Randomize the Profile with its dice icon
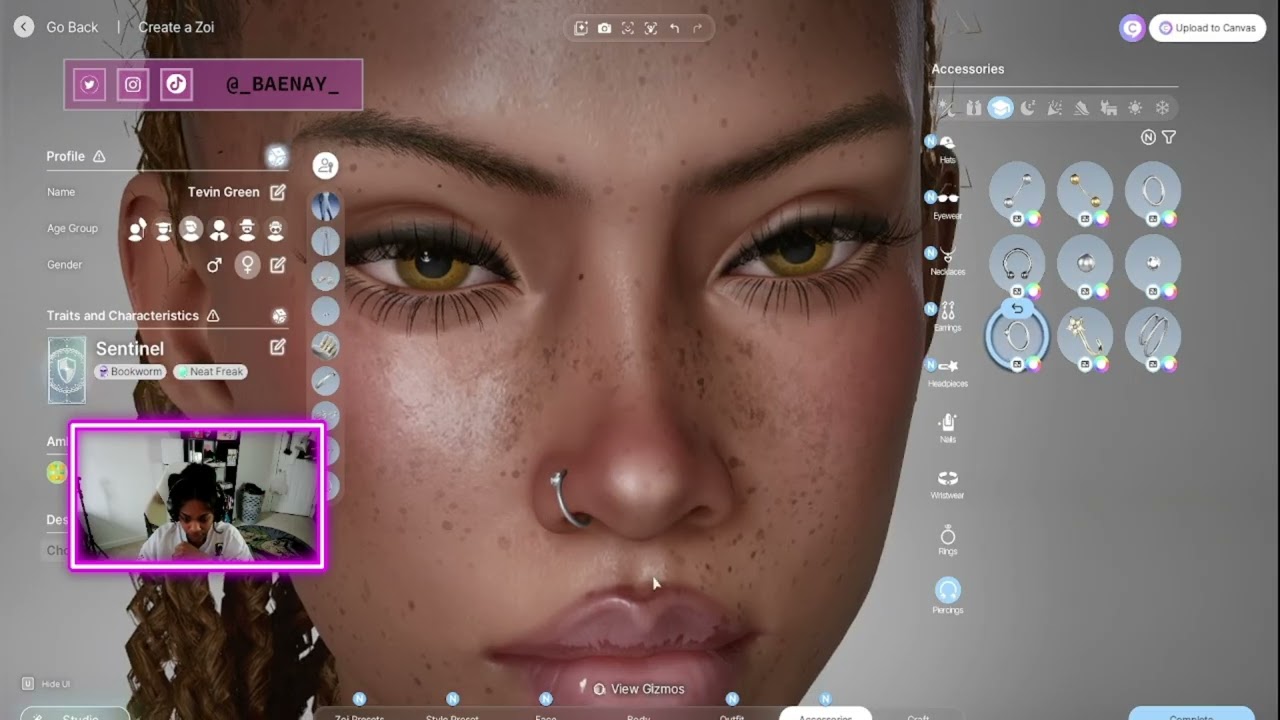The width and height of the screenshot is (1280, 720). (x=277, y=156)
